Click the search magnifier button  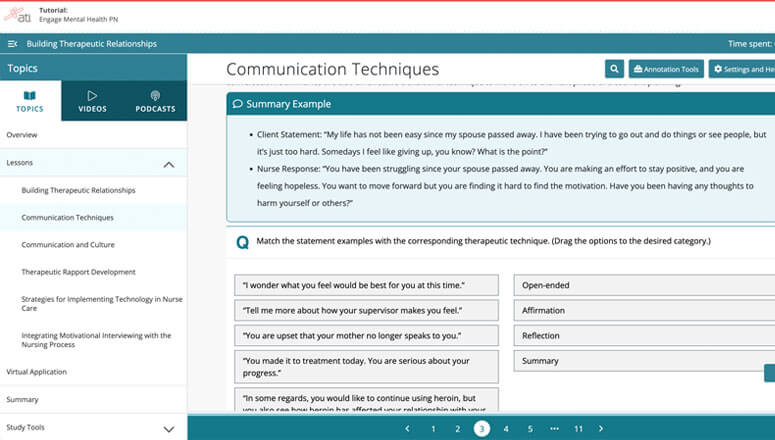614,69
